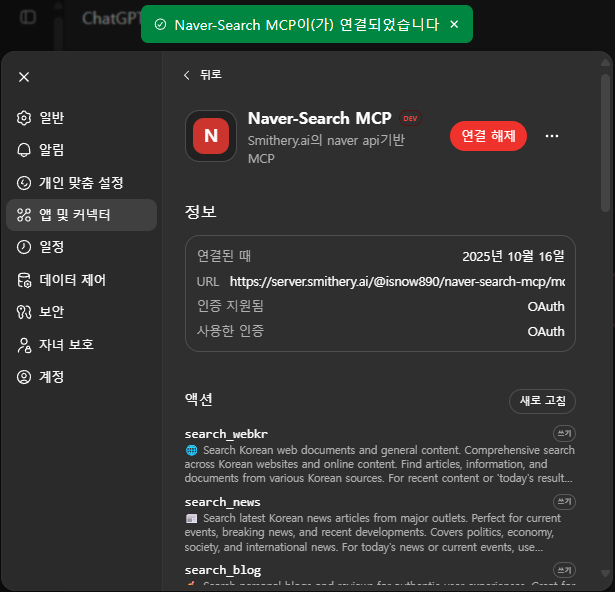Click the search_news action name

click(222, 502)
